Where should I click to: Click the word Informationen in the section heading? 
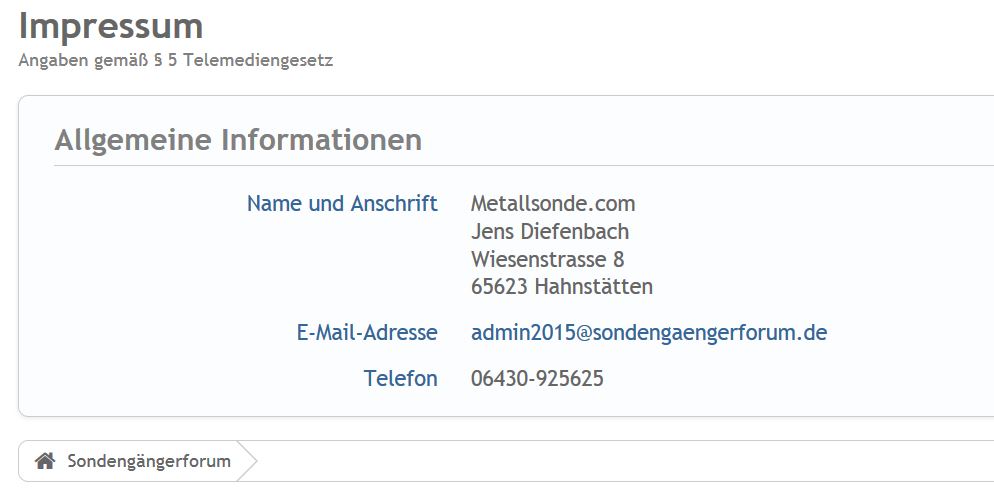coord(321,140)
